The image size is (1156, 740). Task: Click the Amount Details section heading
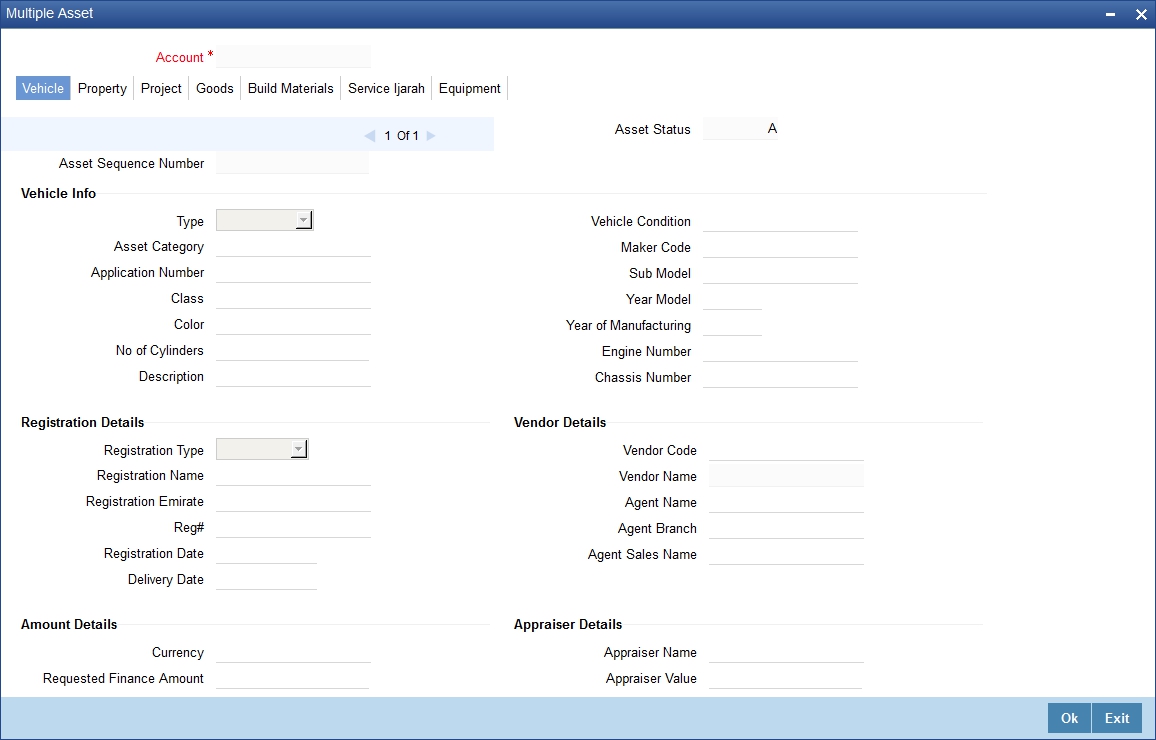pyautogui.click(x=69, y=624)
